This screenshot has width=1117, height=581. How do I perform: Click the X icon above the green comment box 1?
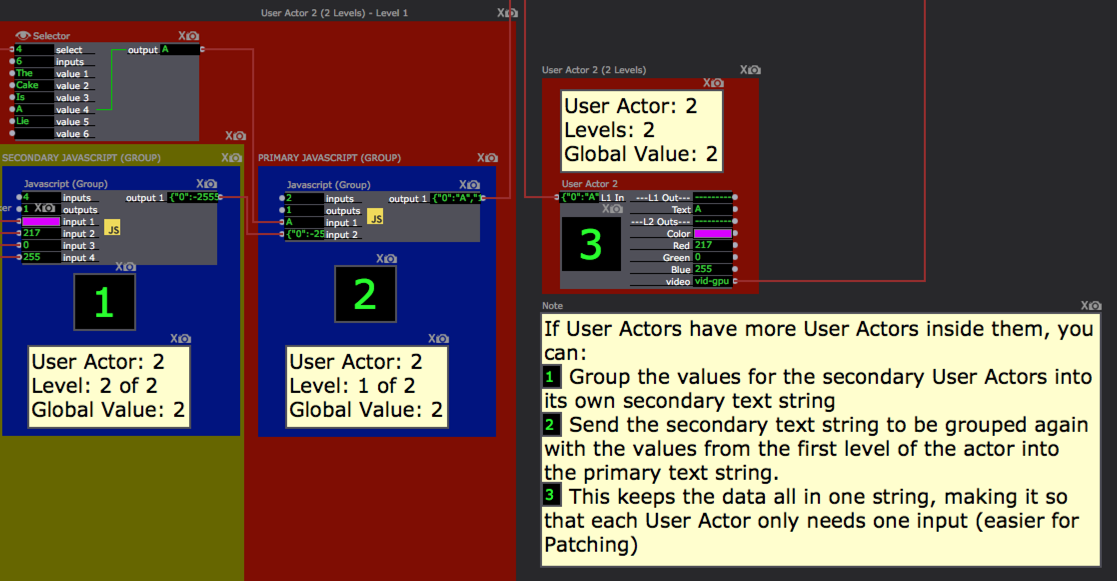pos(120,266)
